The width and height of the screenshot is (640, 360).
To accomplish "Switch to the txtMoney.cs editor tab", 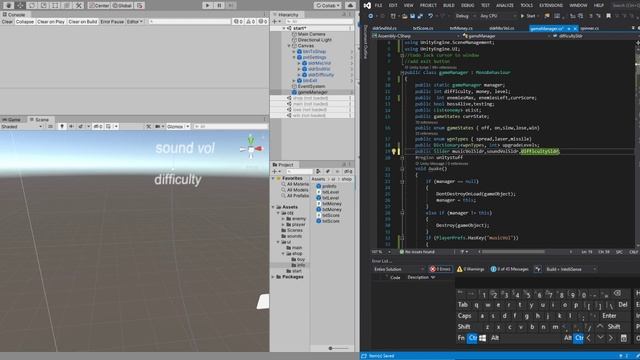I will (x=461, y=29).
